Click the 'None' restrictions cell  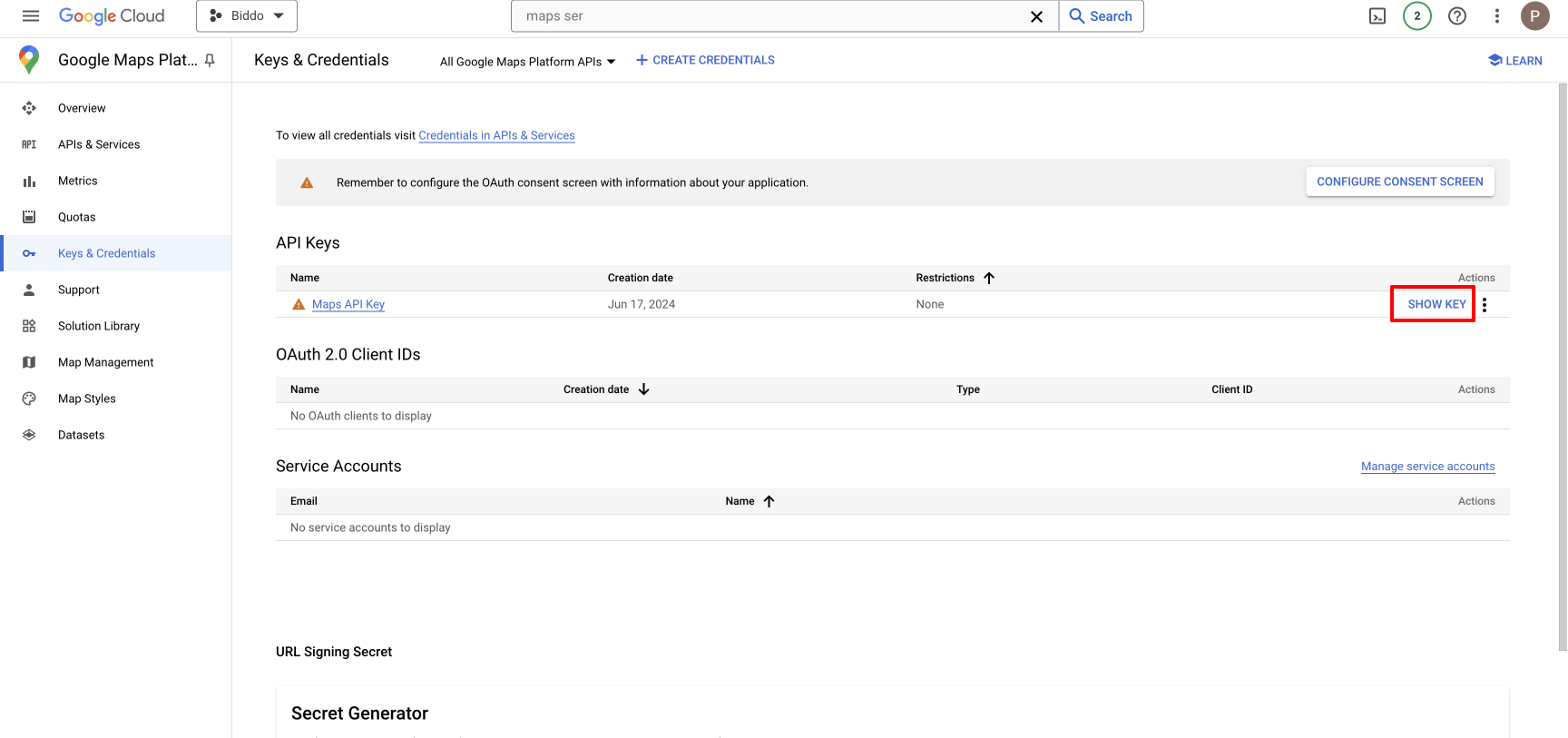click(930, 304)
